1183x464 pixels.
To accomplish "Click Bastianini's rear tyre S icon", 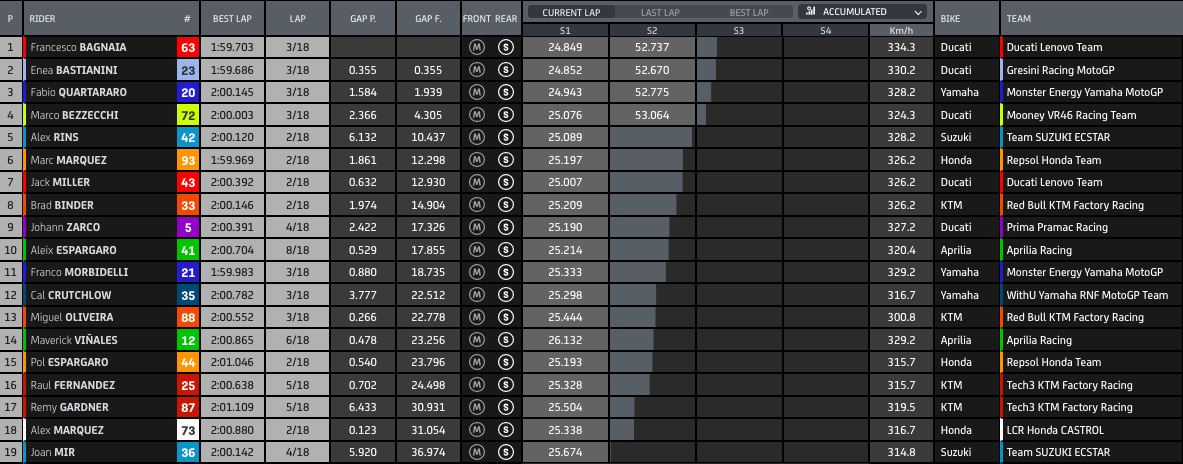I will point(505,70).
